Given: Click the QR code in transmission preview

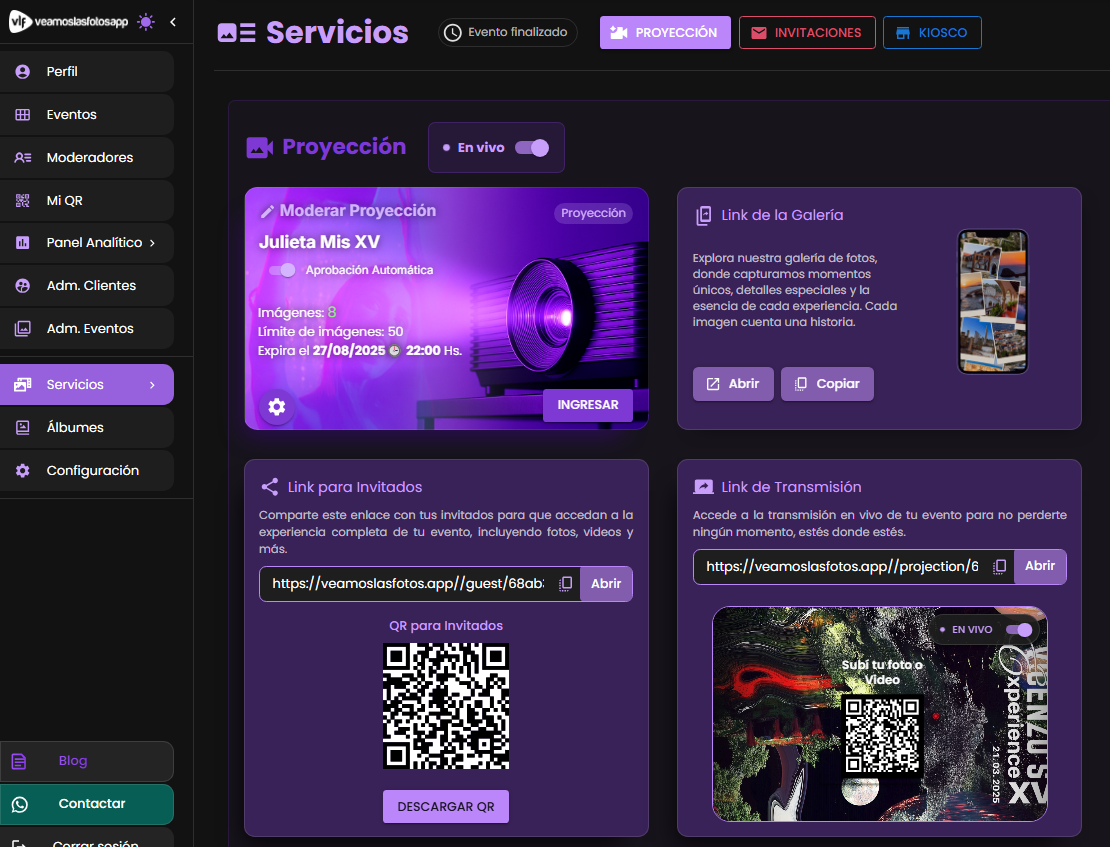Looking at the screenshot, I should pyautogui.click(x=882, y=735).
